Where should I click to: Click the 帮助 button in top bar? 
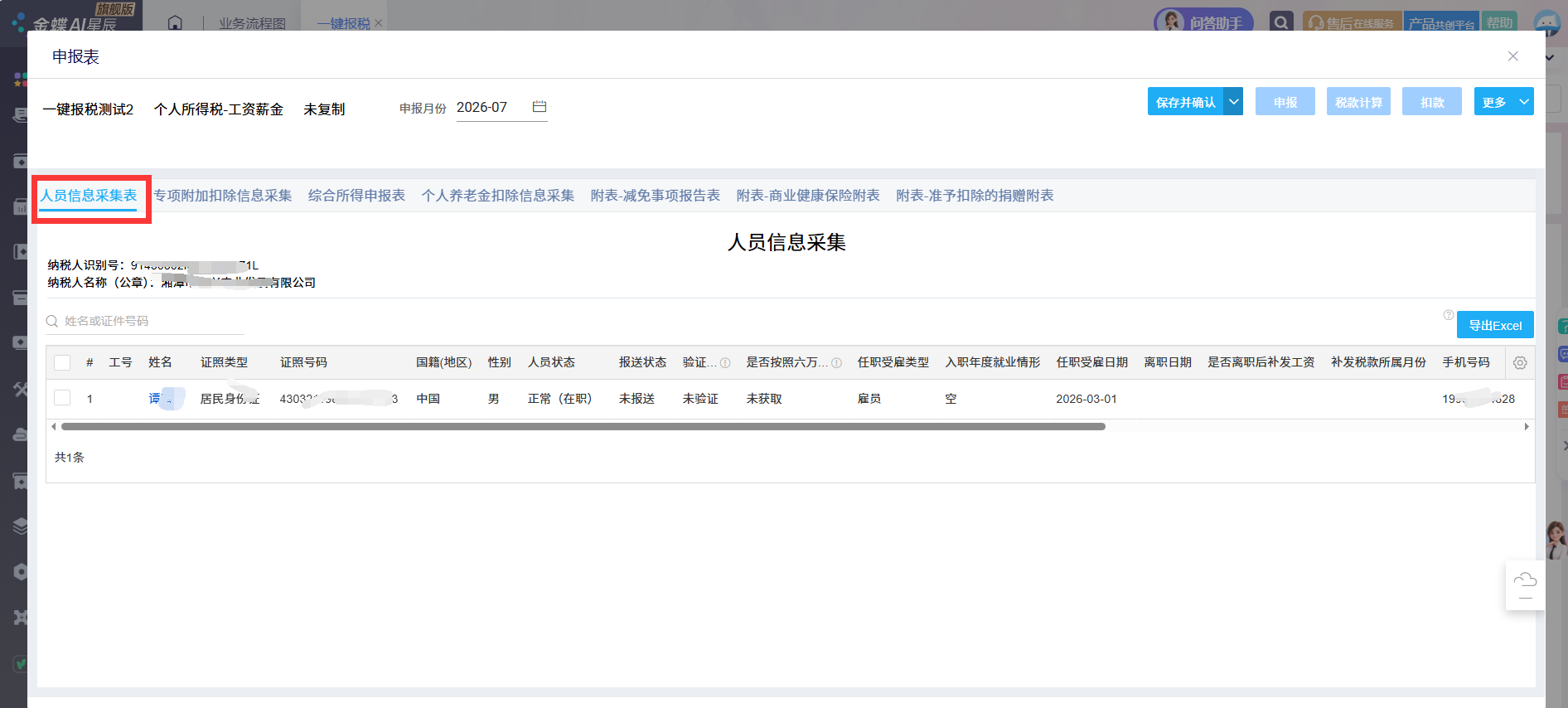pyautogui.click(x=1499, y=22)
